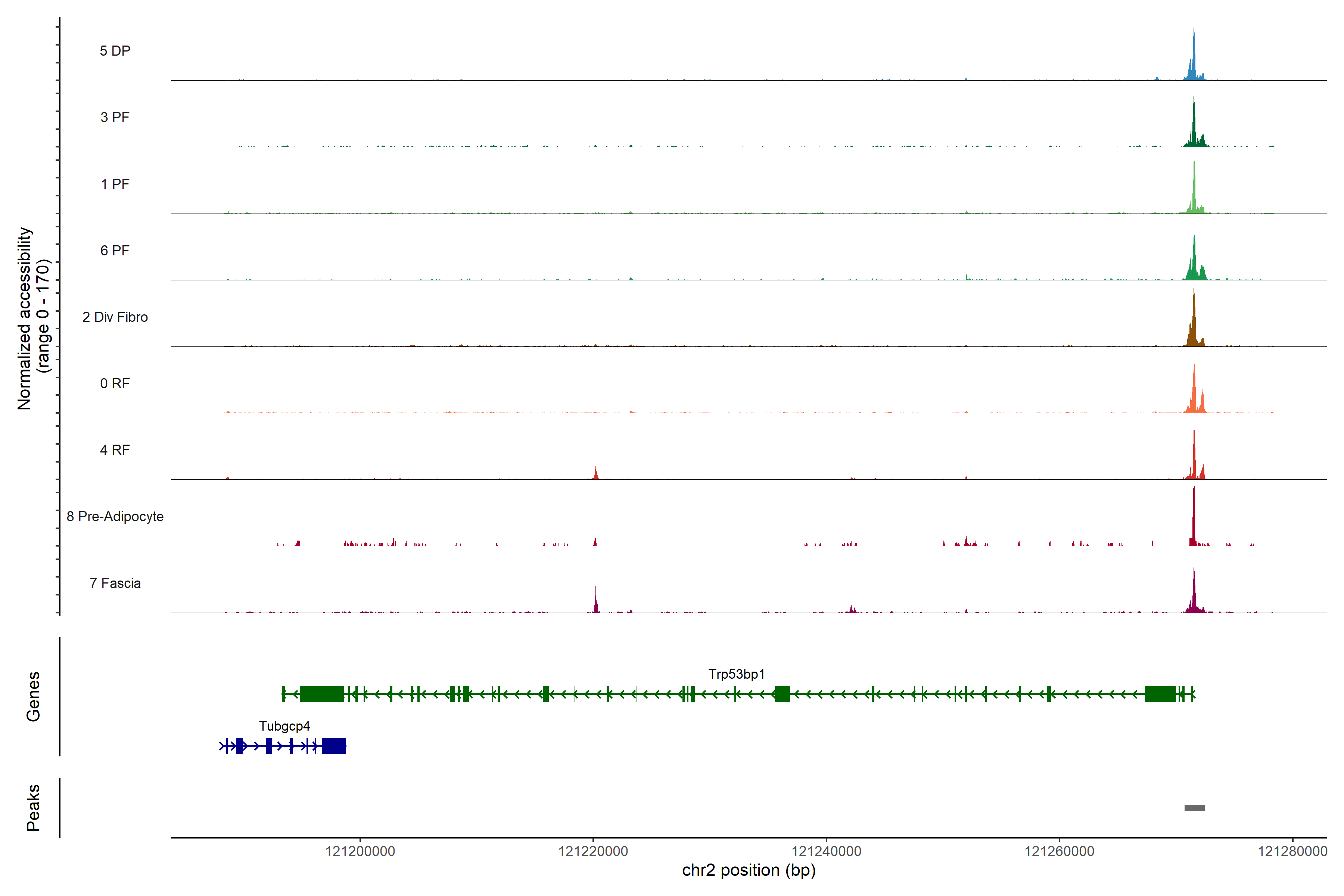This screenshot has height=896, width=1344.
Task: Click the Tubgcp4 gene label
Action: 284,726
